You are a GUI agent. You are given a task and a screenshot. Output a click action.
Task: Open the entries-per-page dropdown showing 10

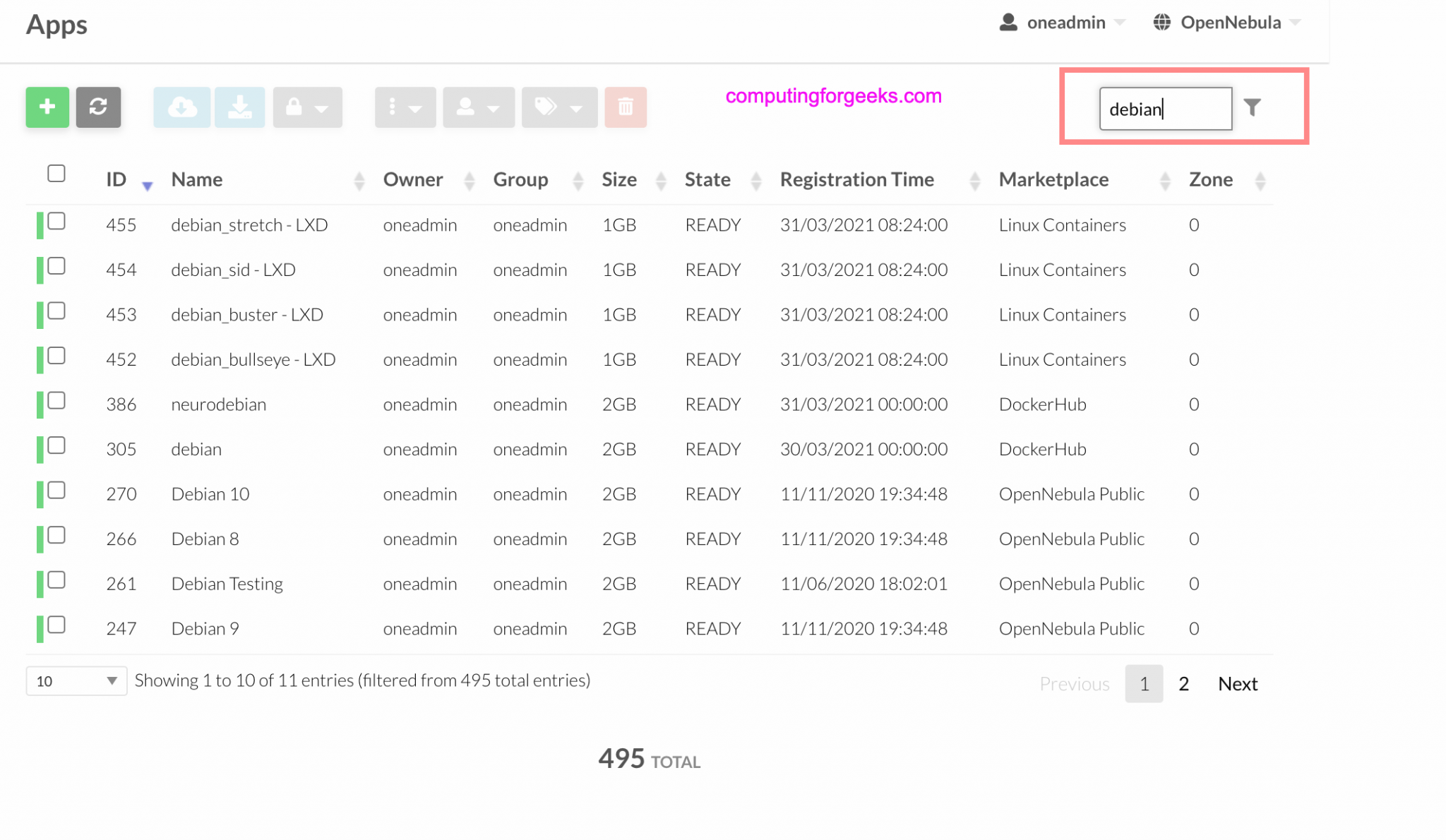point(76,680)
